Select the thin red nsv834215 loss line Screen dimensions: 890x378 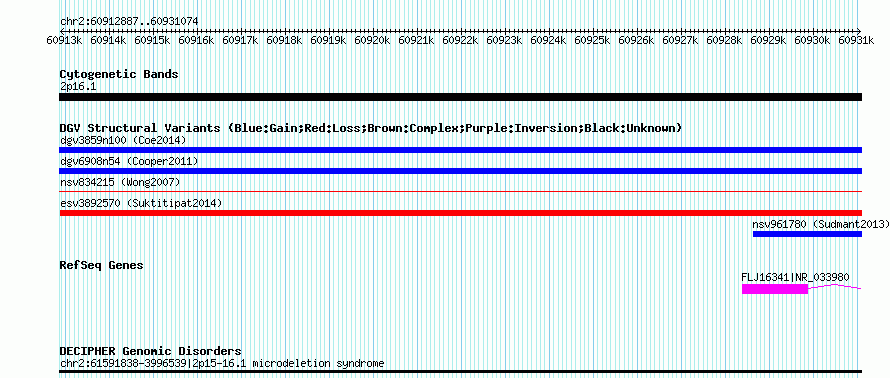(460, 192)
